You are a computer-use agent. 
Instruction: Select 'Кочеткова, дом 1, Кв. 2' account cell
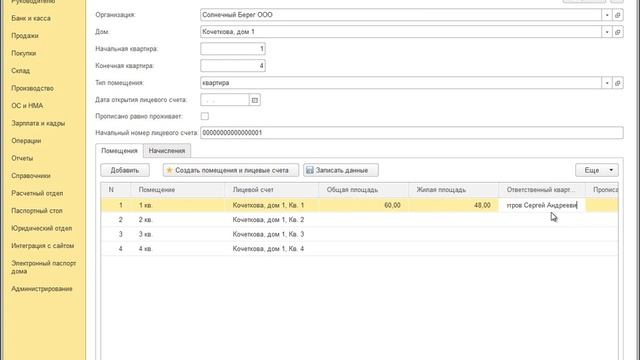272,220
